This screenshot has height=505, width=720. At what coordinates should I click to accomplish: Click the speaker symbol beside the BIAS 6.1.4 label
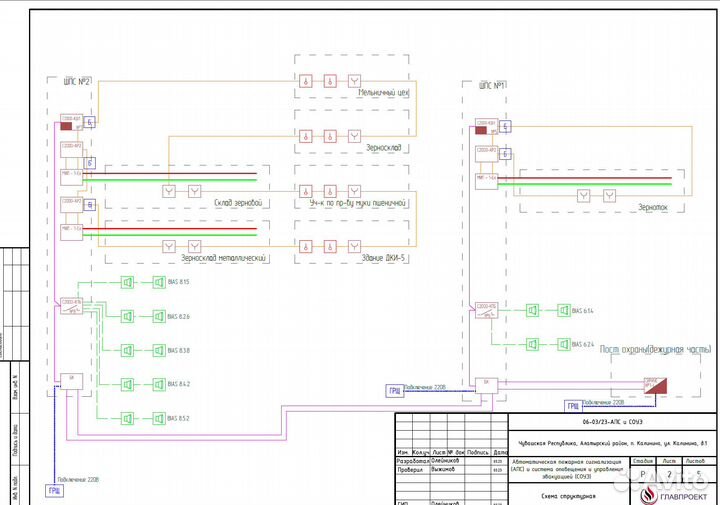pyautogui.click(x=563, y=311)
